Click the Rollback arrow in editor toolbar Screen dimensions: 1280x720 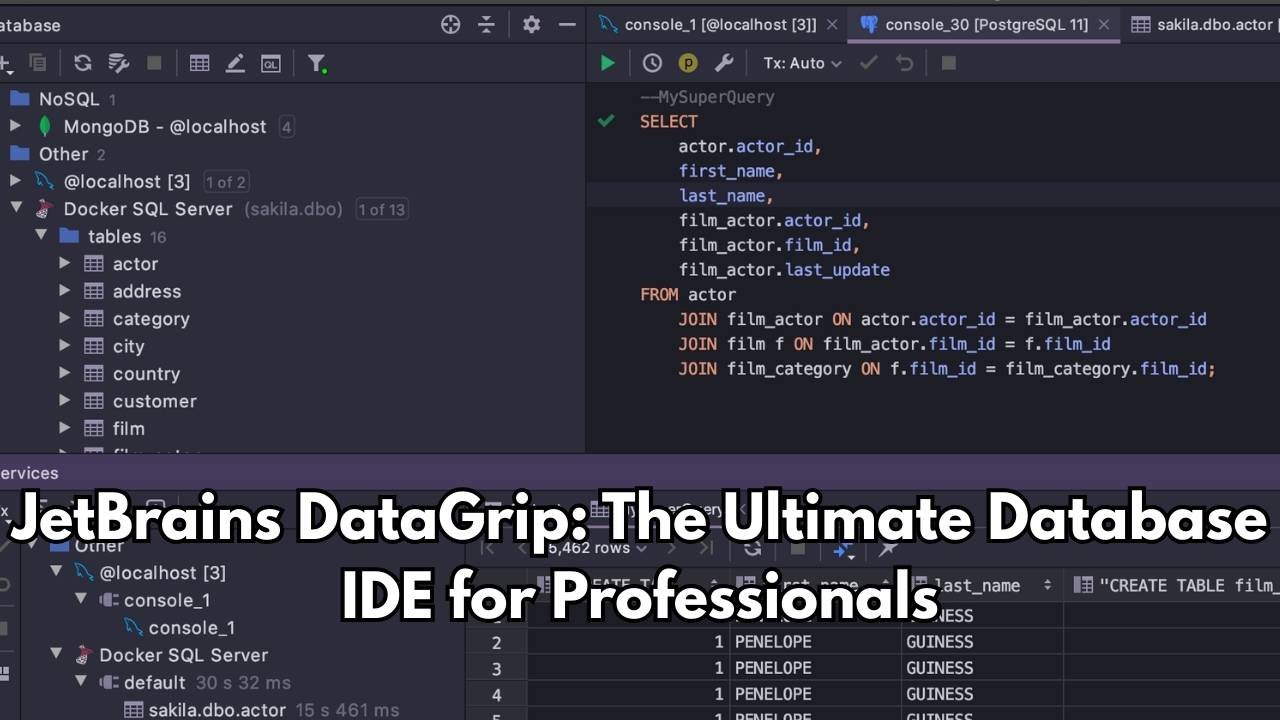click(x=905, y=63)
